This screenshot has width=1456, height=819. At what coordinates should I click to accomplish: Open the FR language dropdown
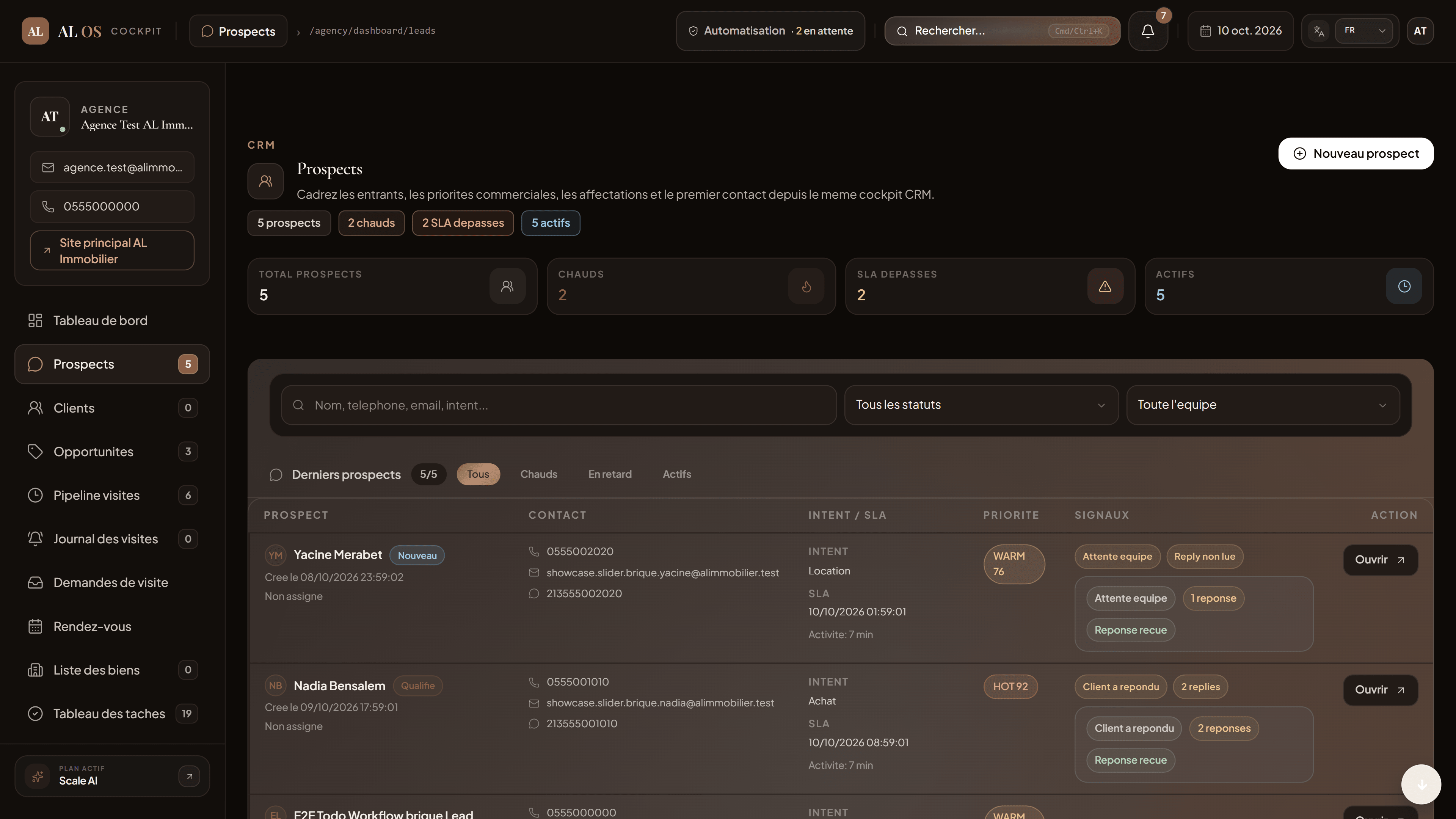coord(1363,30)
